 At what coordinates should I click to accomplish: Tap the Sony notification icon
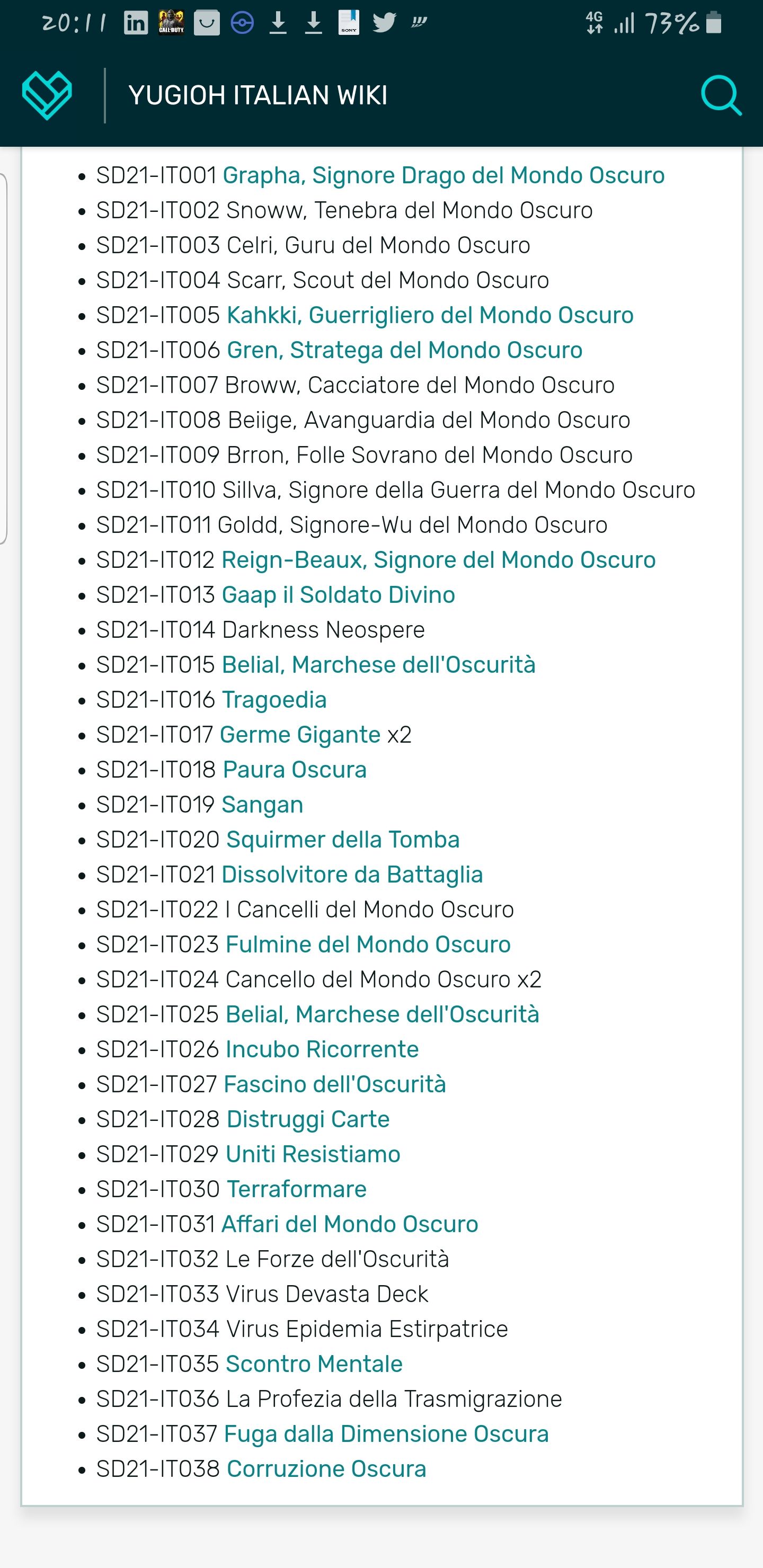[349, 23]
